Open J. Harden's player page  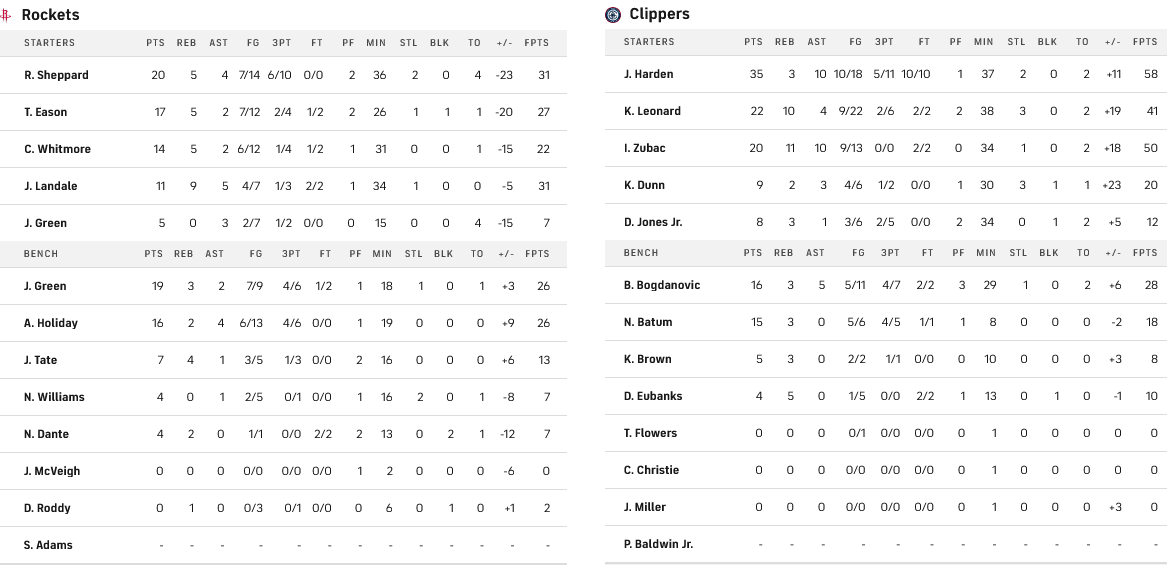[648, 74]
